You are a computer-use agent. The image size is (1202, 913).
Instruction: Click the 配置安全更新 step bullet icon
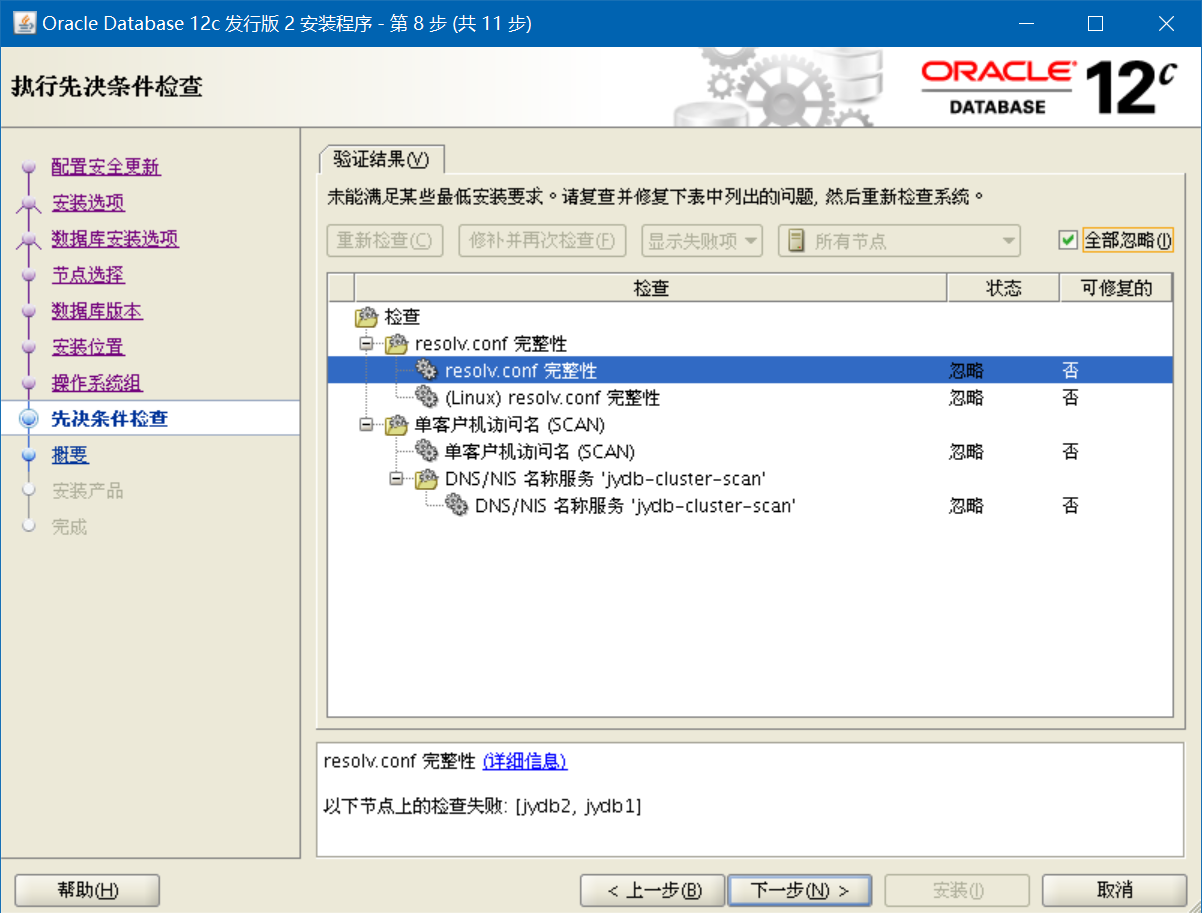tap(28, 167)
